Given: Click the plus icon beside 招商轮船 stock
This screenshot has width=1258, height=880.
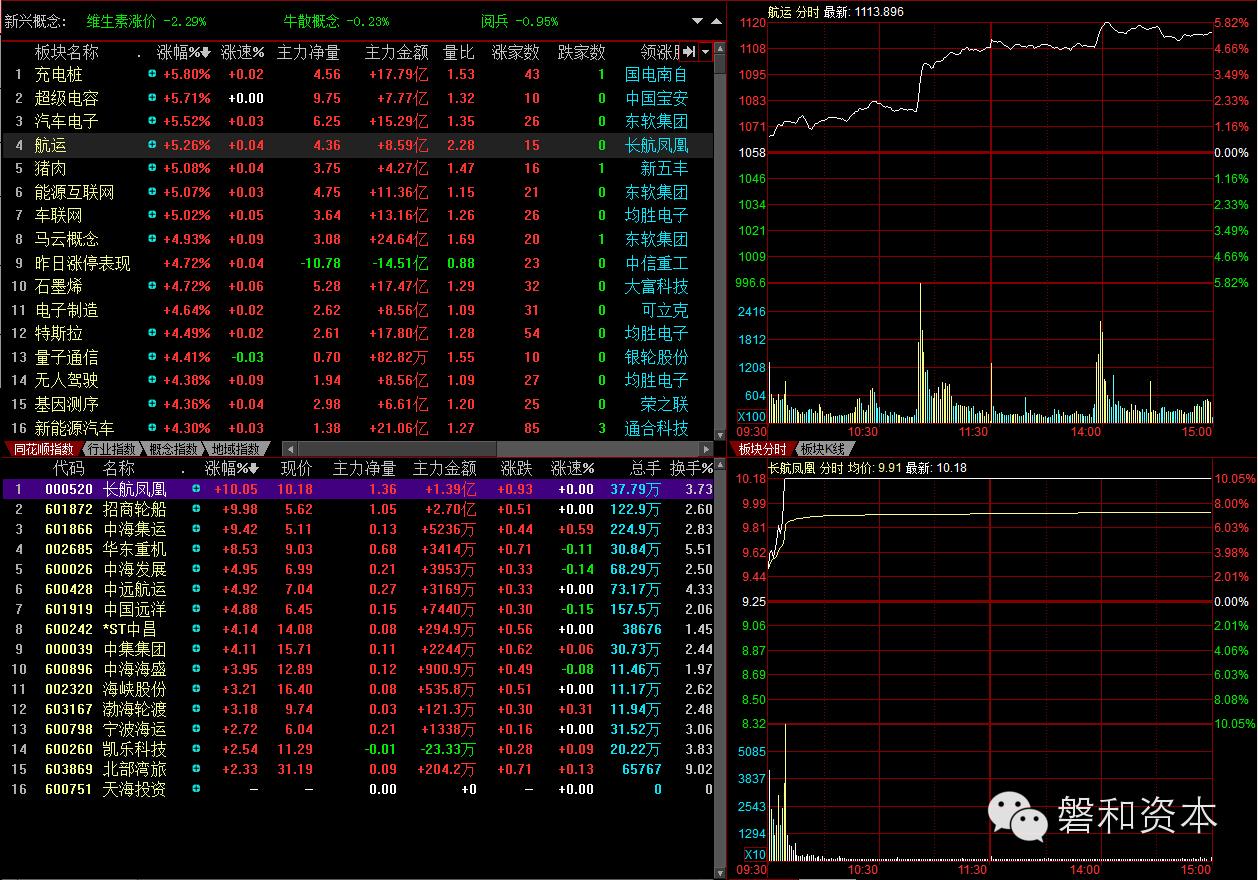Looking at the screenshot, I should [x=196, y=509].
